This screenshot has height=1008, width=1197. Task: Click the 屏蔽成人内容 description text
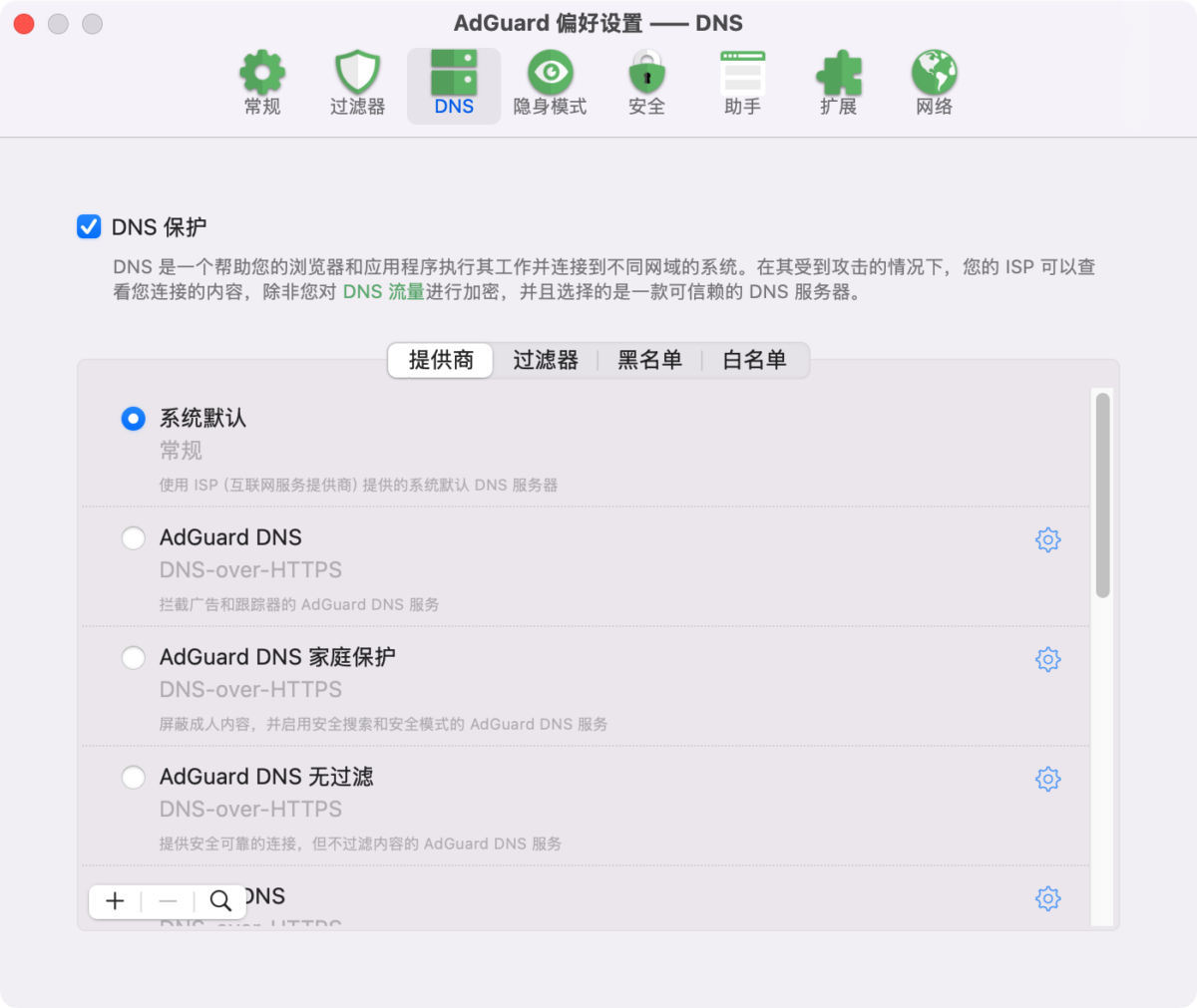(x=384, y=724)
